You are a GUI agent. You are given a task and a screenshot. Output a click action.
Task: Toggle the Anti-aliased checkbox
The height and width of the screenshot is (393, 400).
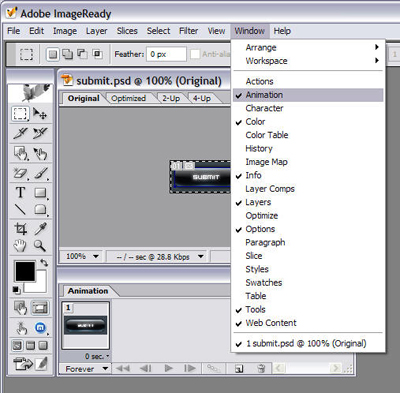[195, 54]
